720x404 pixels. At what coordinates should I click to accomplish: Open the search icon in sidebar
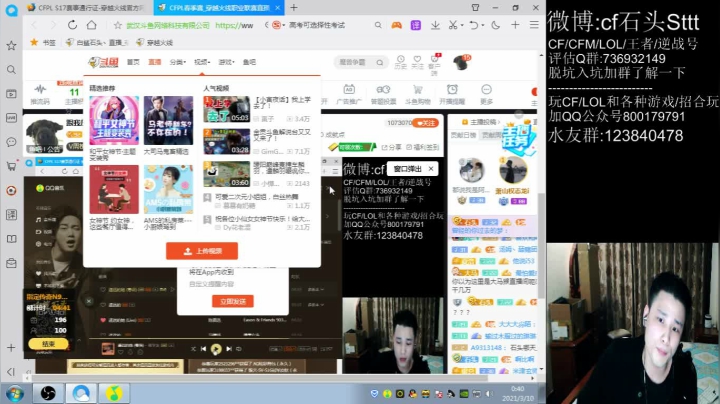point(11,70)
